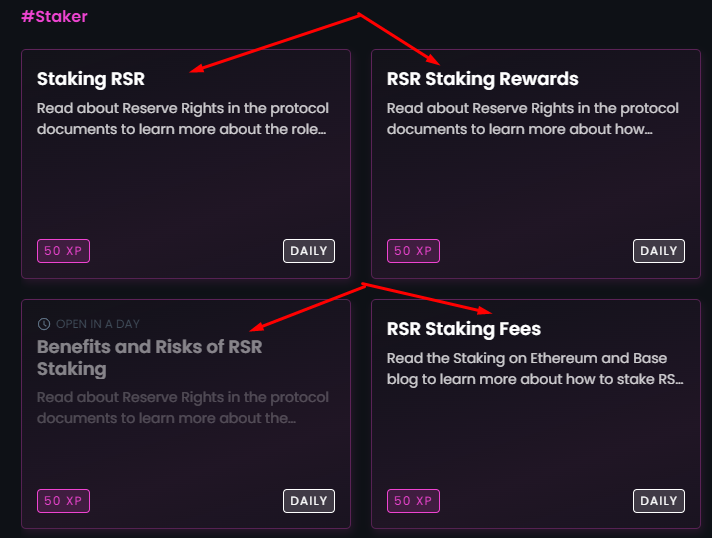Open the RSR Staking Rewards quest card
This screenshot has height=538, width=712.
point(536,163)
